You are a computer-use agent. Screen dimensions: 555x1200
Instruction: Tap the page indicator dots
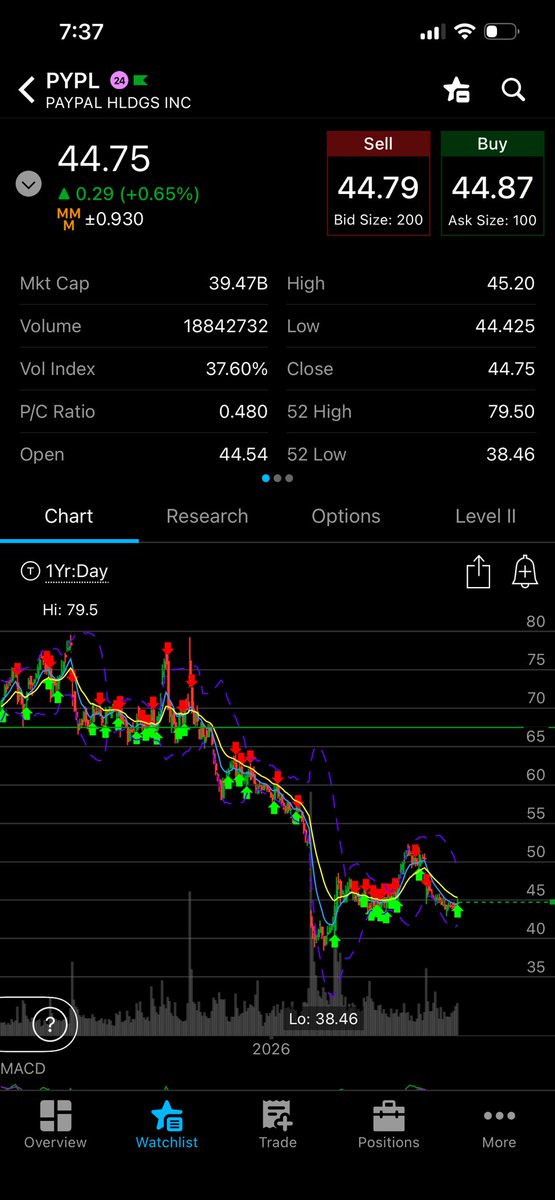(277, 478)
